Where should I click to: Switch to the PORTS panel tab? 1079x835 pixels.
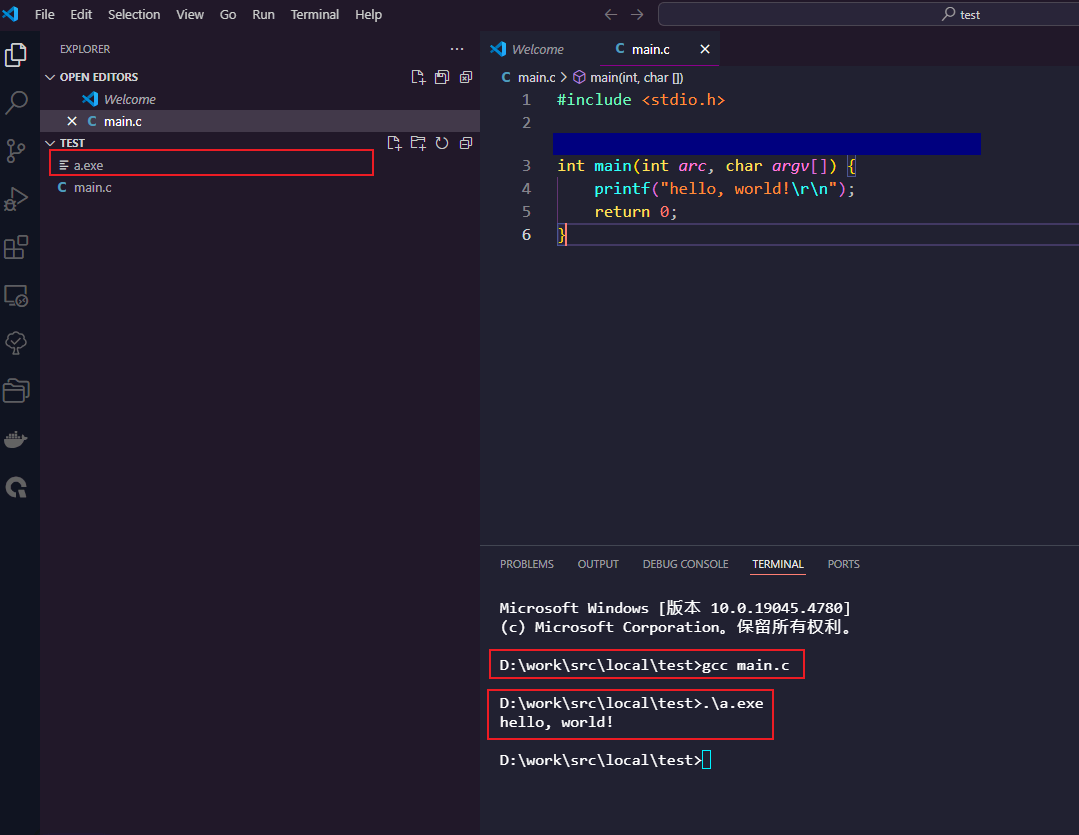coord(844,564)
